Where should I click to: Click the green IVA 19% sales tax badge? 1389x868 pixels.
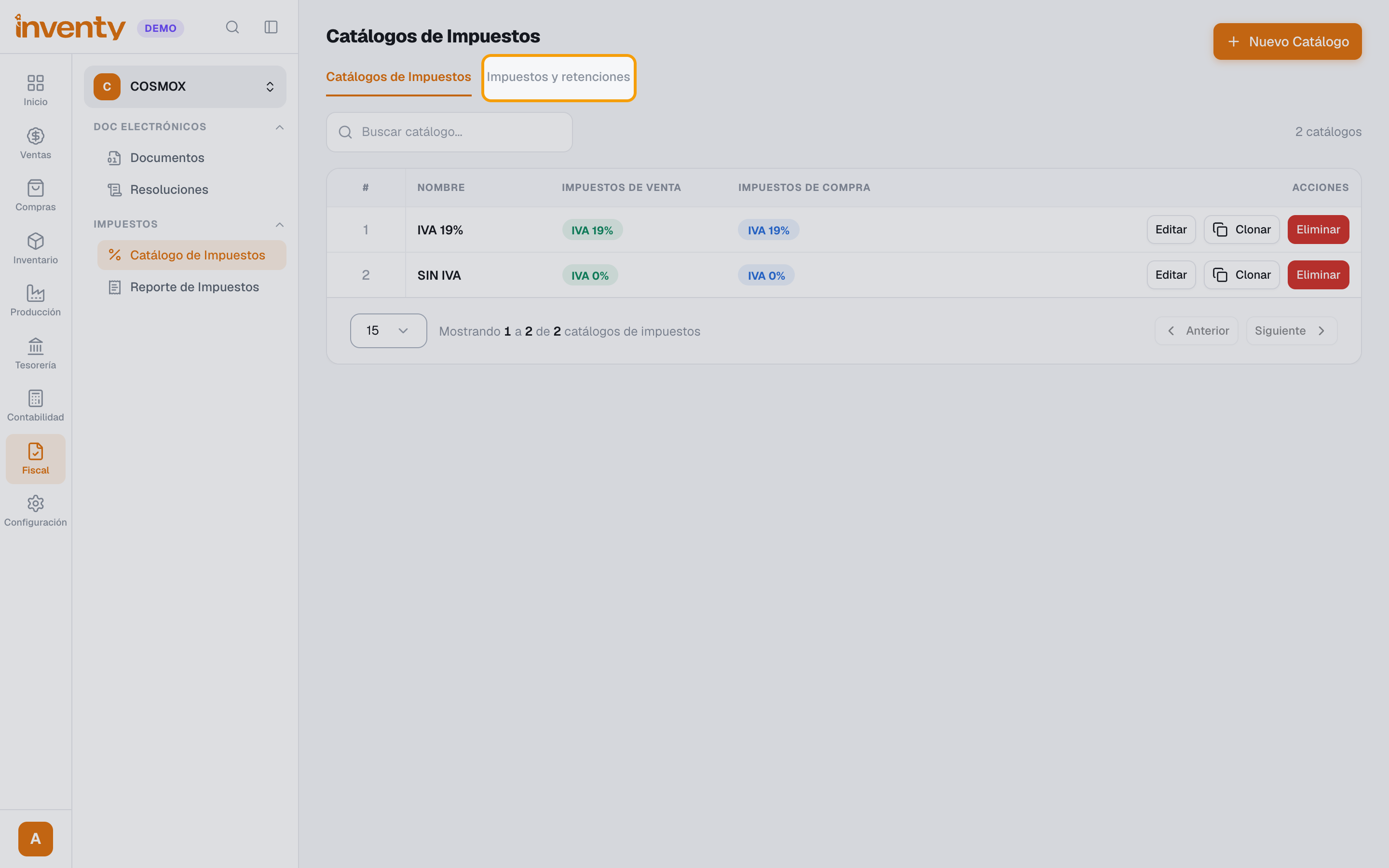[592, 230]
